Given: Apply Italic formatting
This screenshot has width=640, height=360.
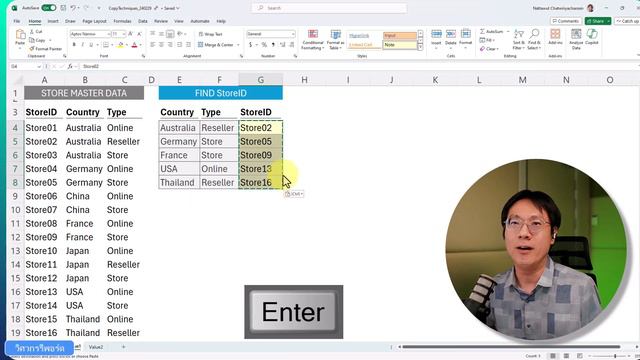Looking at the screenshot, I should click(x=82, y=45).
